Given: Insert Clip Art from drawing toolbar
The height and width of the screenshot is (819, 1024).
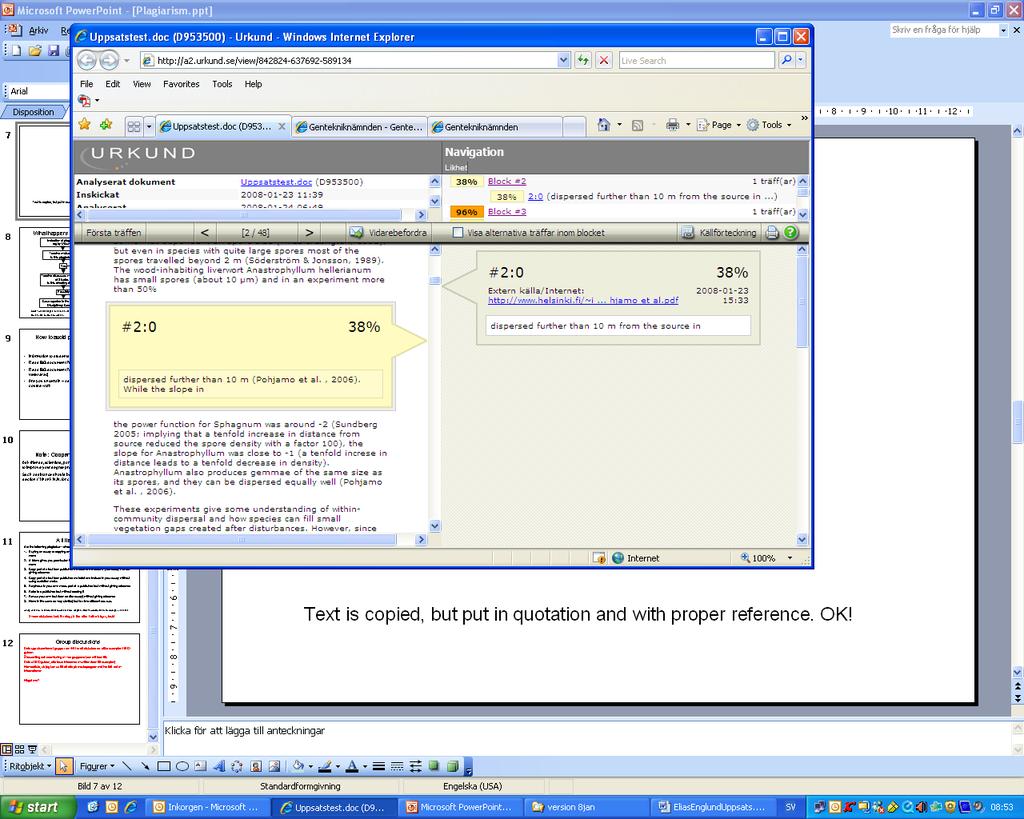Looking at the screenshot, I should coord(256,766).
